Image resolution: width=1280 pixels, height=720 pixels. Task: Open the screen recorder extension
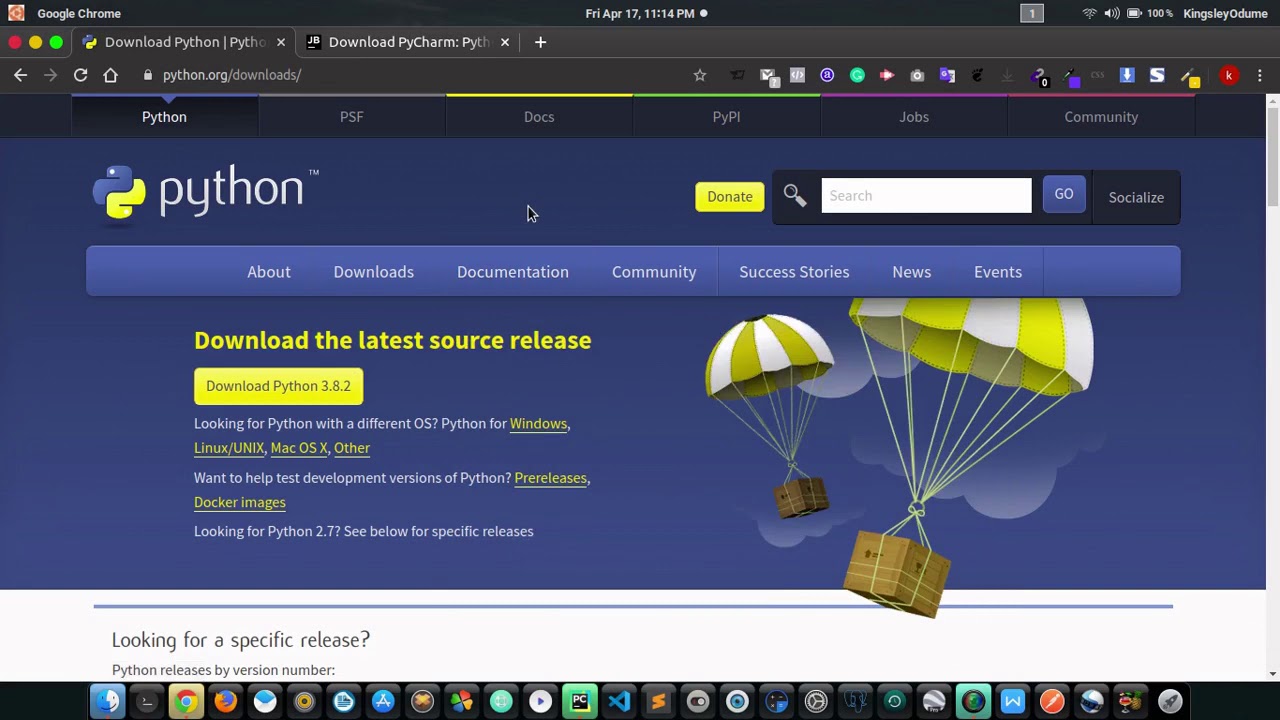pyautogui.click(x=887, y=75)
